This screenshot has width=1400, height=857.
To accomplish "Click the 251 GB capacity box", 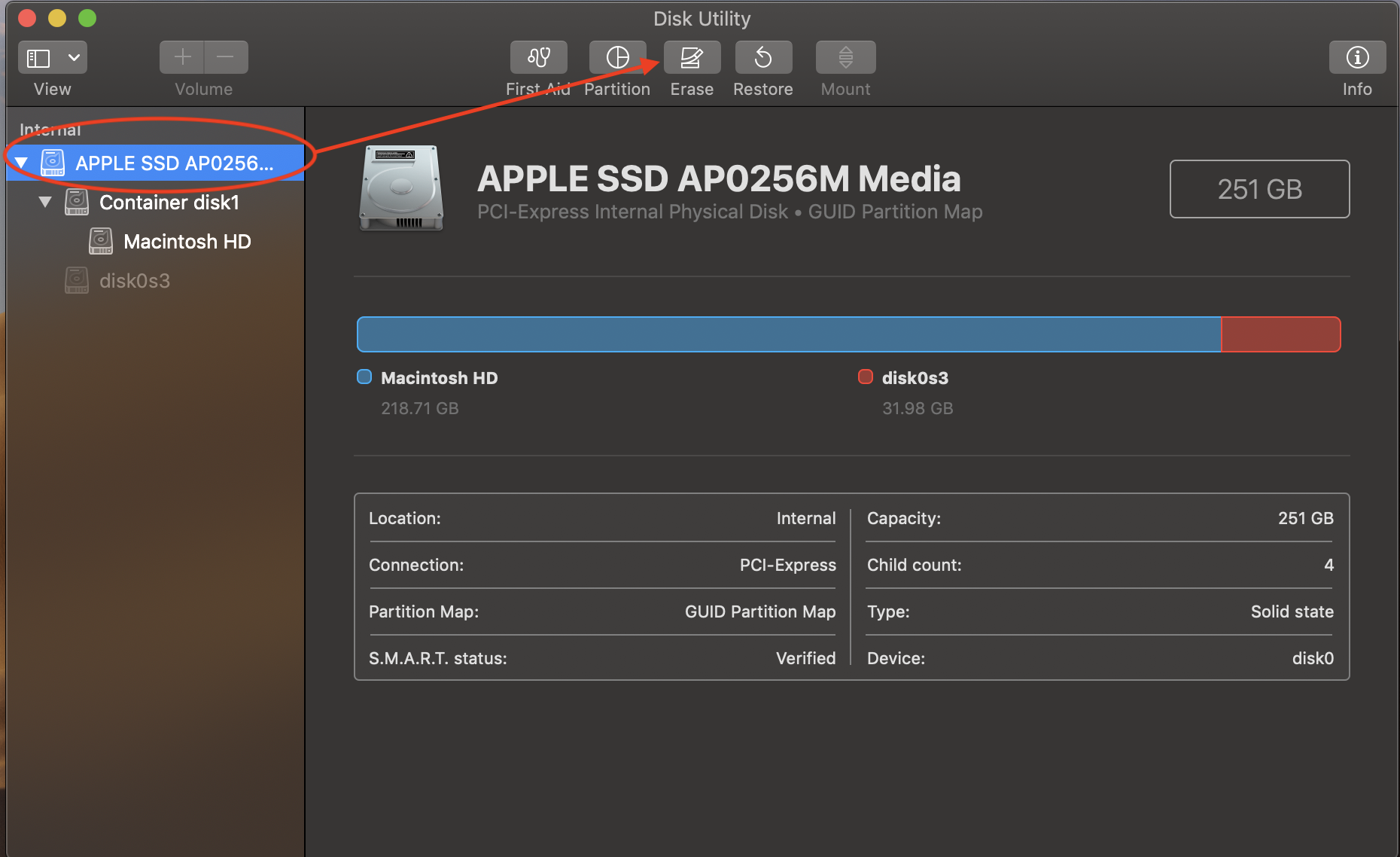I will pyautogui.click(x=1259, y=189).
